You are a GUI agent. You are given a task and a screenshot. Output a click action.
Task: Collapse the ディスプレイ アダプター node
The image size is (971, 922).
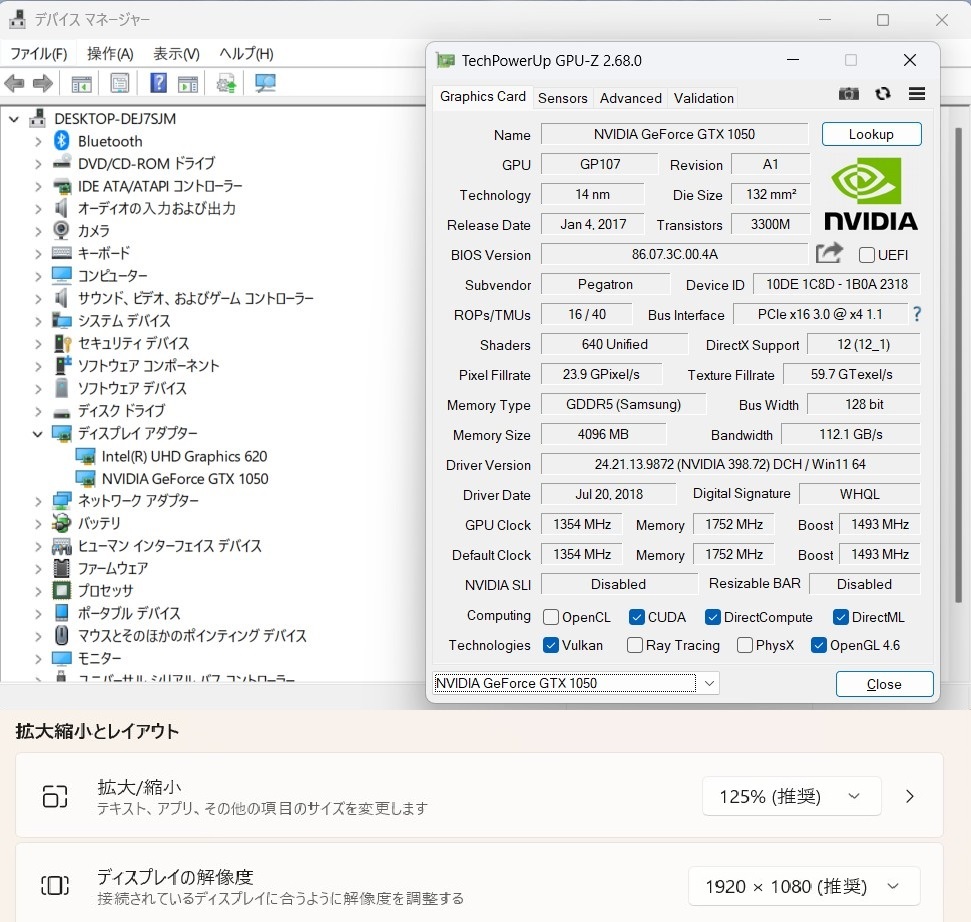38,433
